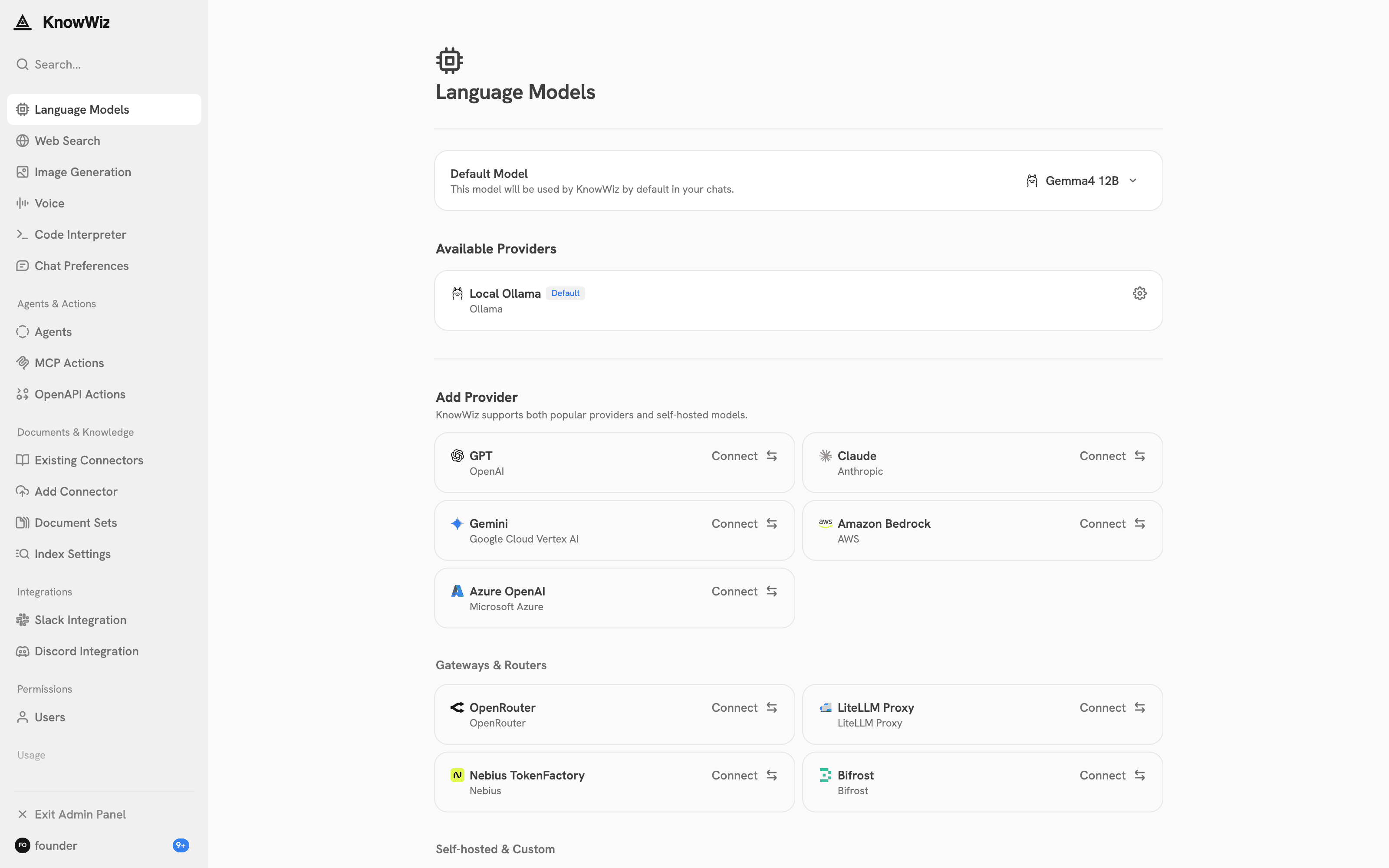Connect the OpenRouter gateway
The image size is (1389, 868).
pyautogui.click(x=744, y=707)
